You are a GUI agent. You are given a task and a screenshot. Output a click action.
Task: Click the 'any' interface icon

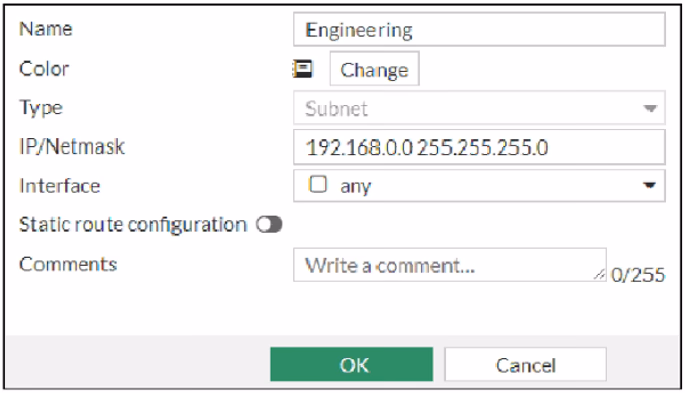318,184
